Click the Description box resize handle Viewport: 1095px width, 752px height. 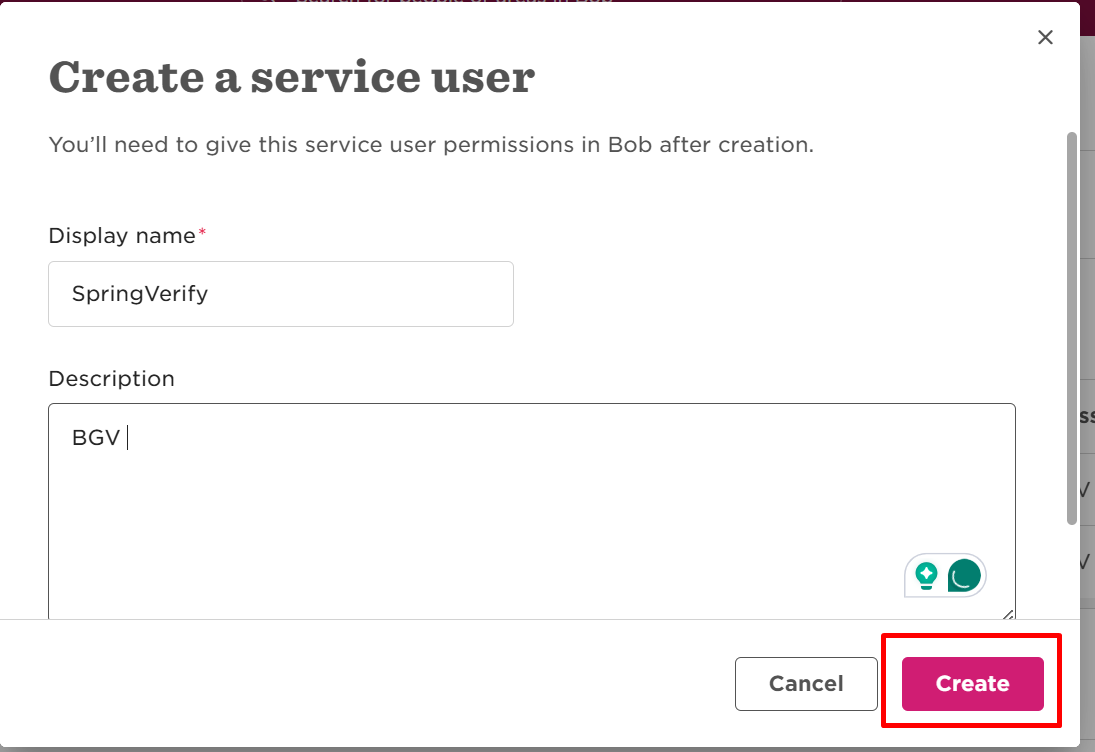pyautogui.click(x=1008, y=614)
